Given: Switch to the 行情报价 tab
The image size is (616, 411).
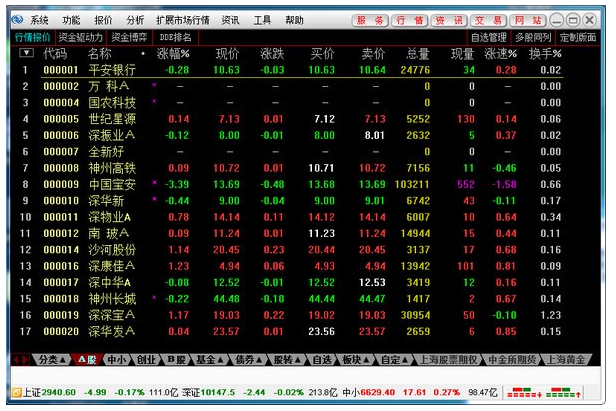Looking at the screenshot, I should coord(33,37).
